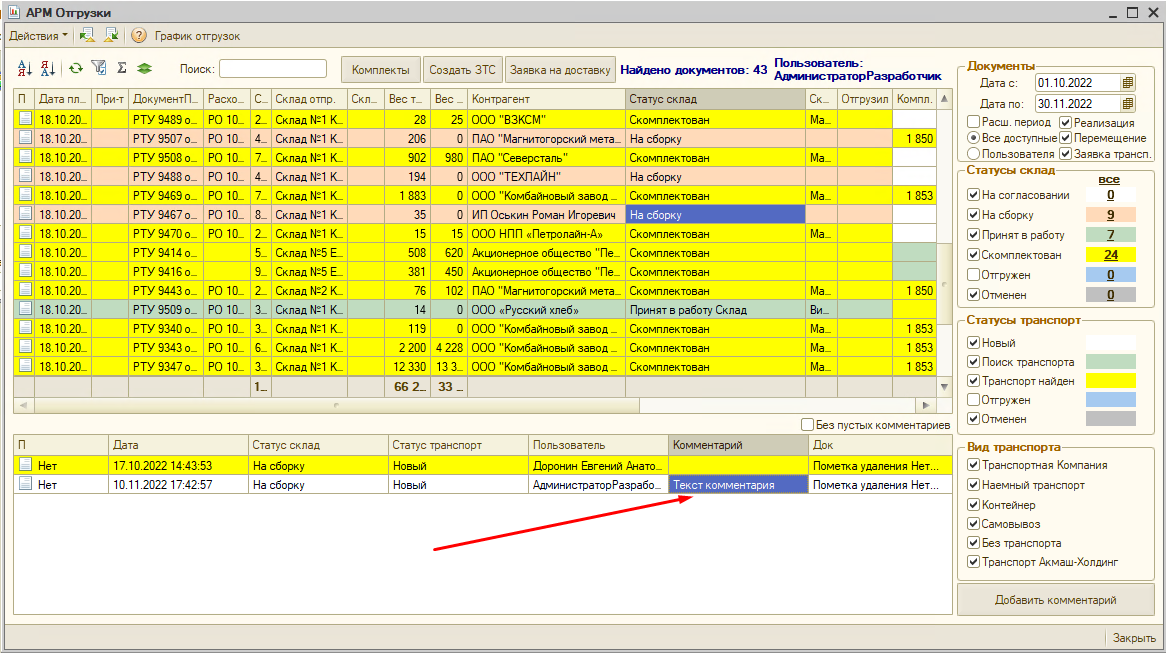Toggle Заявка трансп. checkbox
1166x653 pixels.
[x=1065, y=153]
